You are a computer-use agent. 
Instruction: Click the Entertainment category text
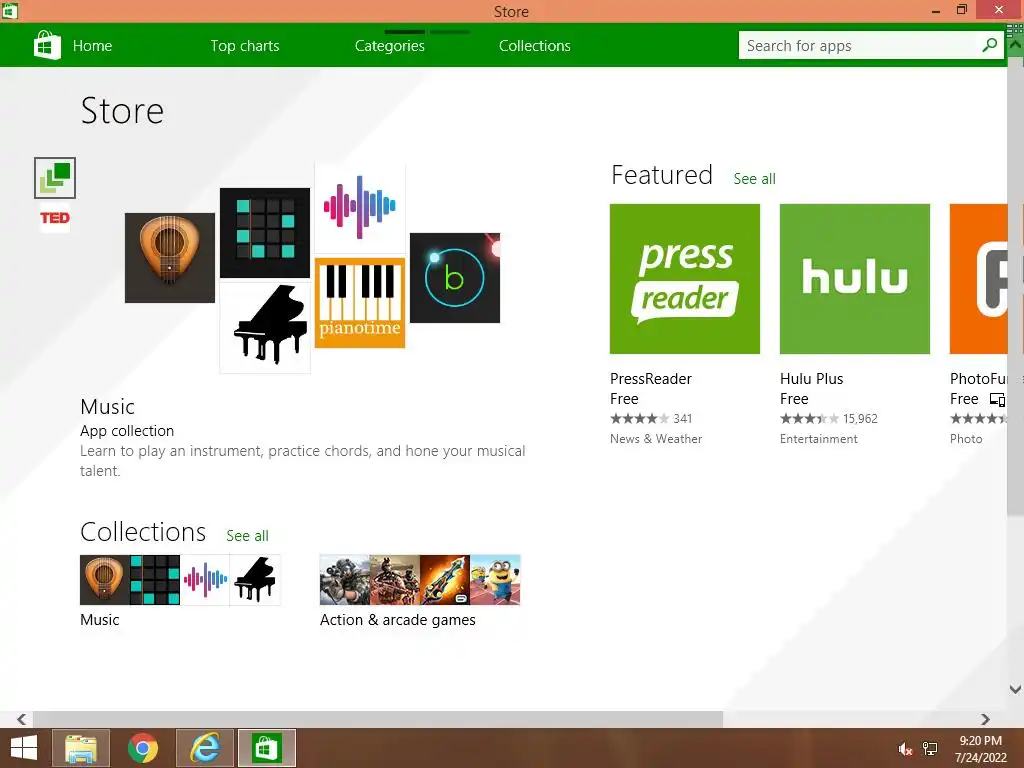[818, 439]
